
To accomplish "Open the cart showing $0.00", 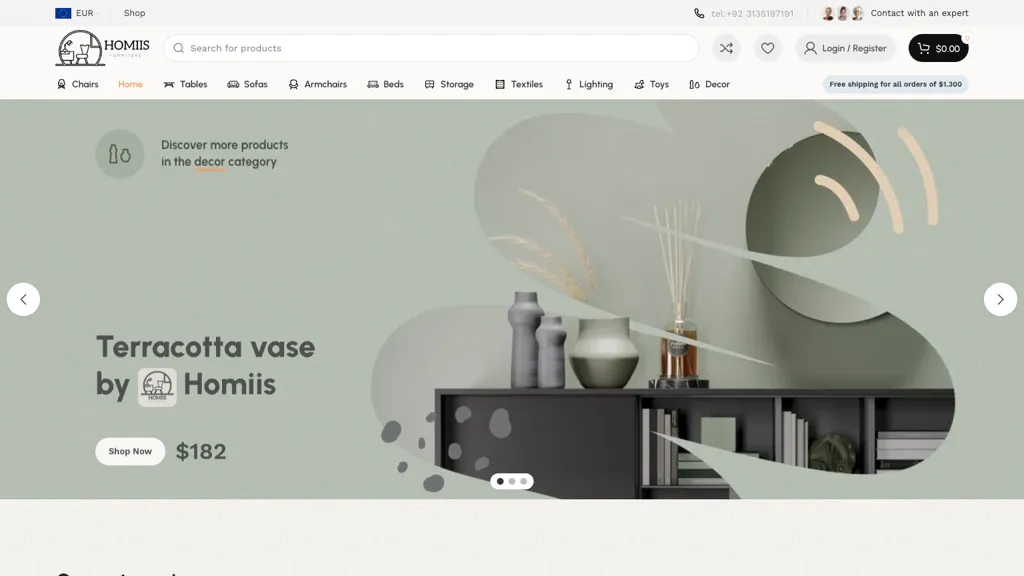I will click(x=938, y=48).
